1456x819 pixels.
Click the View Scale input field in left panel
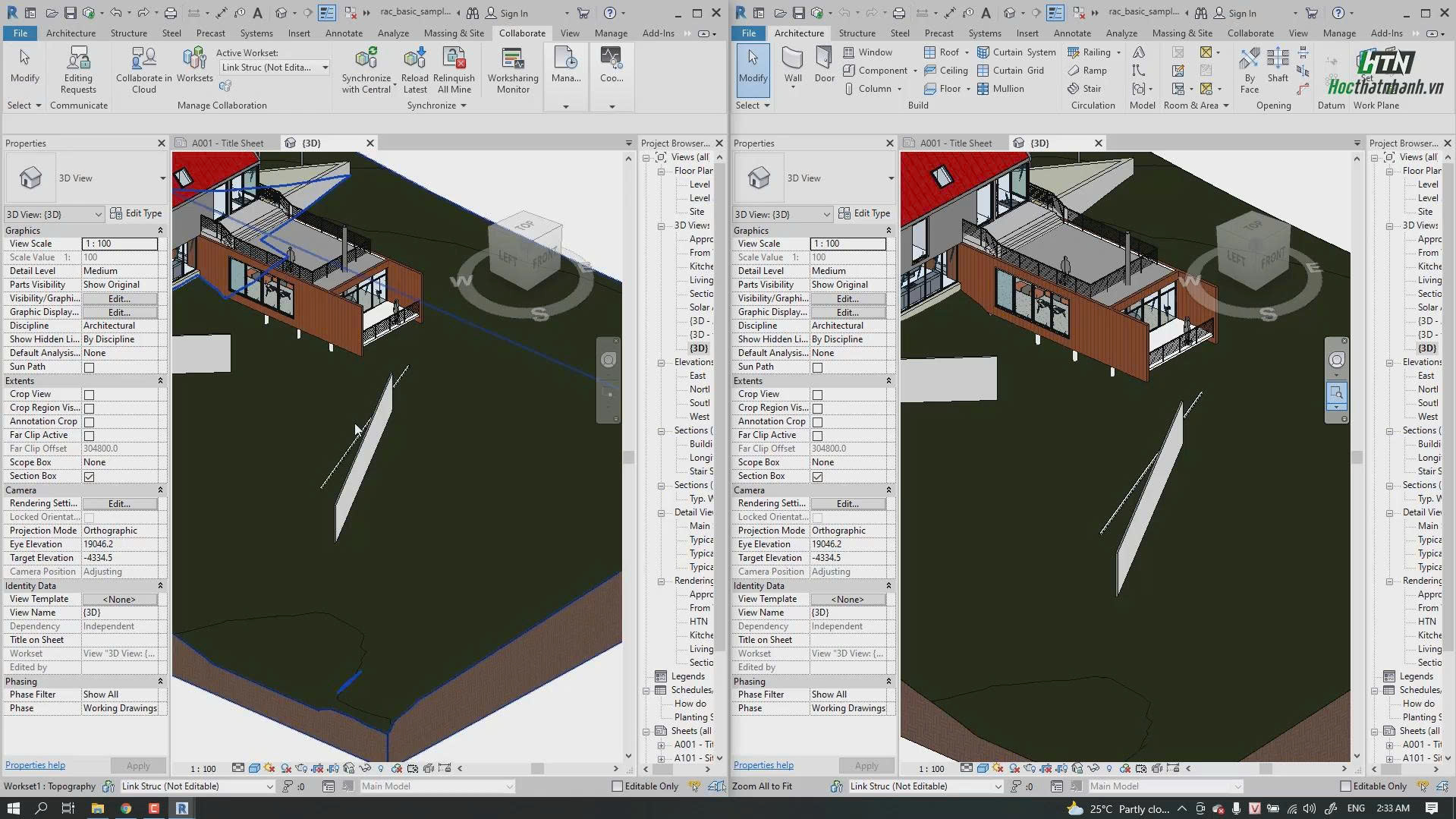119,244
